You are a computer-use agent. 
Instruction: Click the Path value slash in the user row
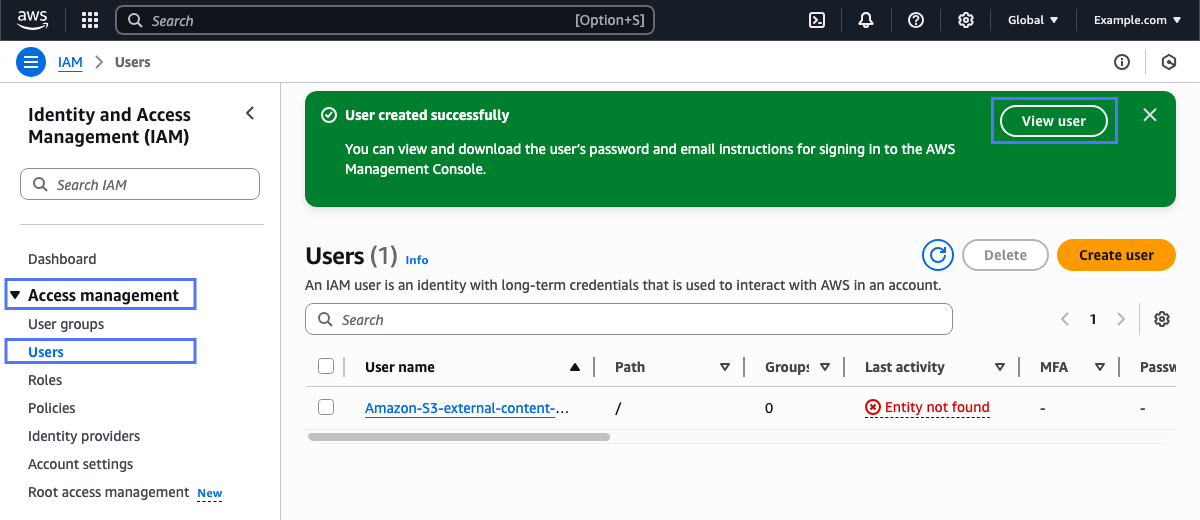pos(619,408)
